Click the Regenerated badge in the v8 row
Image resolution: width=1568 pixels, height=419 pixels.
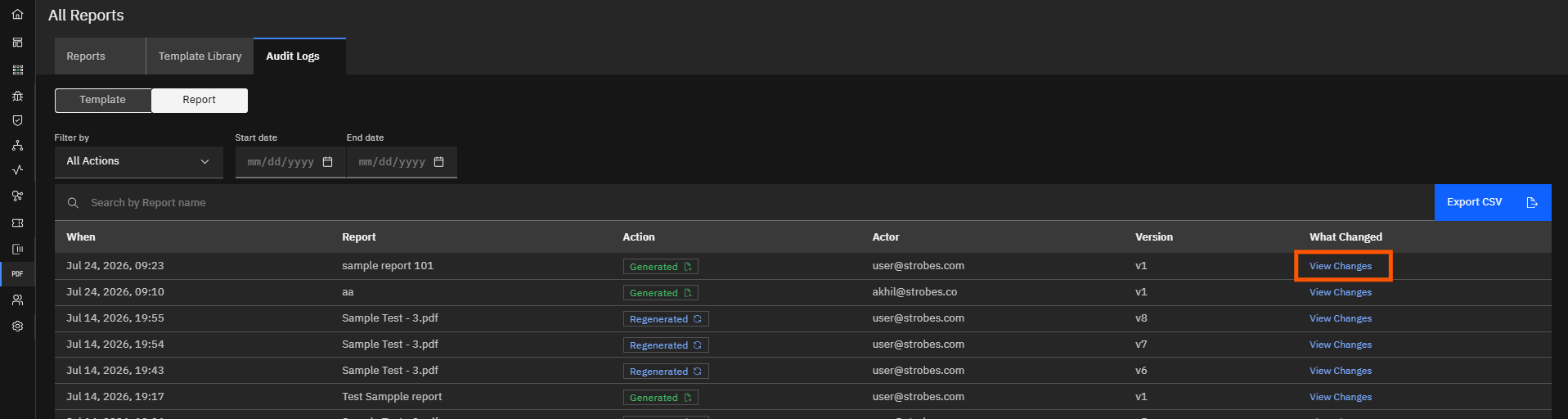click(x=666, y=319)
